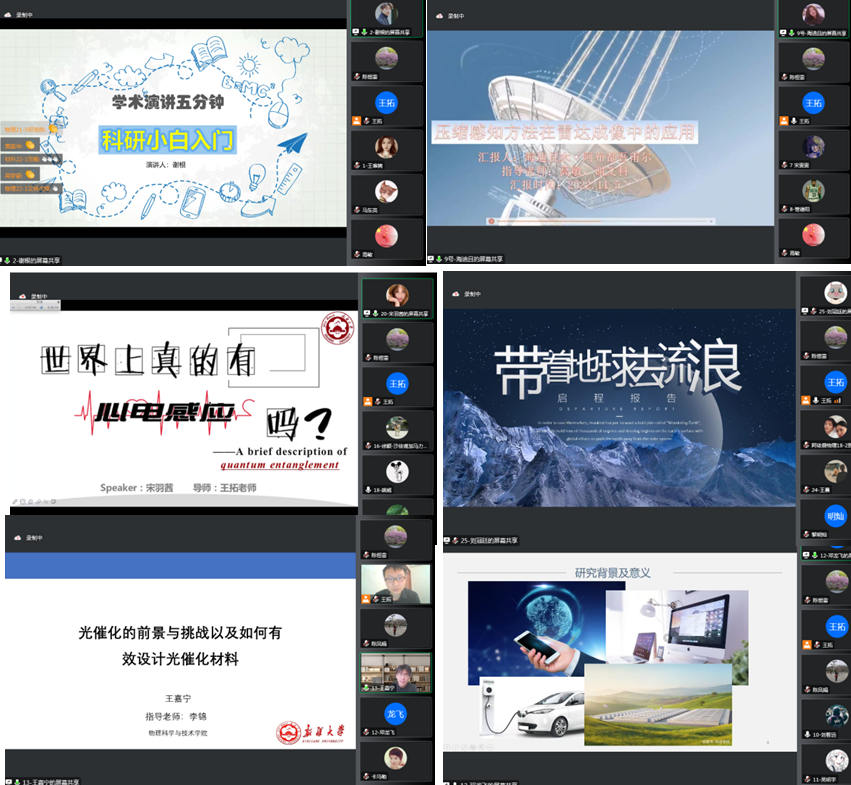The width and height of the screenshot is (851, 785).
Task: Click the signal bars icon beside 王拓 in the 带着地球去流浪 window
Action: 837,401
